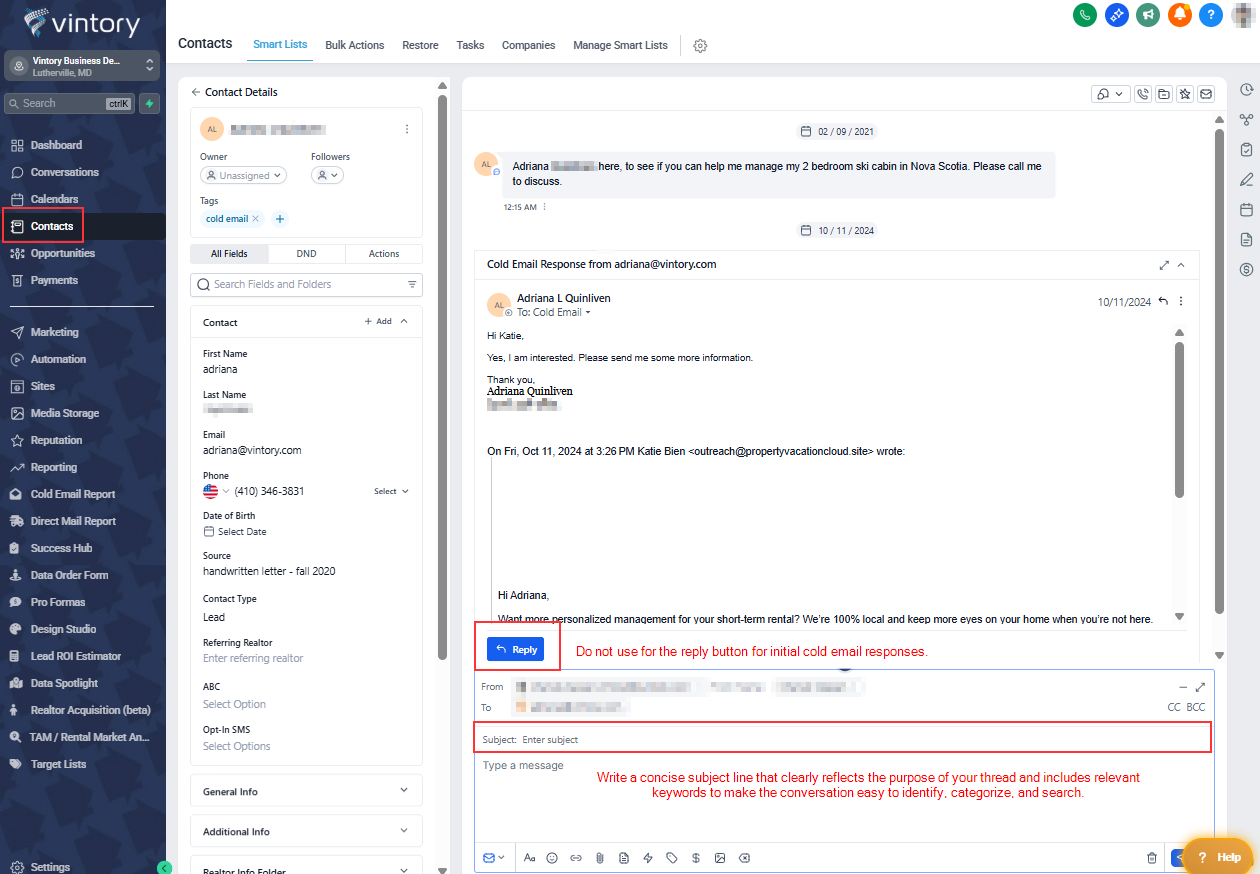1260x874 pixels.
Task: Switch to the DND tab
Action: [x=306, y=254]
